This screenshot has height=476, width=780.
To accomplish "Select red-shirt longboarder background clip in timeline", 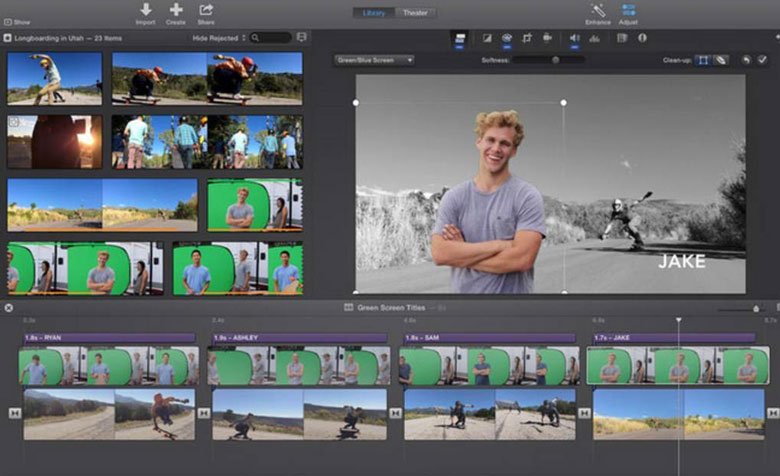I will click(x=109, y=414).
